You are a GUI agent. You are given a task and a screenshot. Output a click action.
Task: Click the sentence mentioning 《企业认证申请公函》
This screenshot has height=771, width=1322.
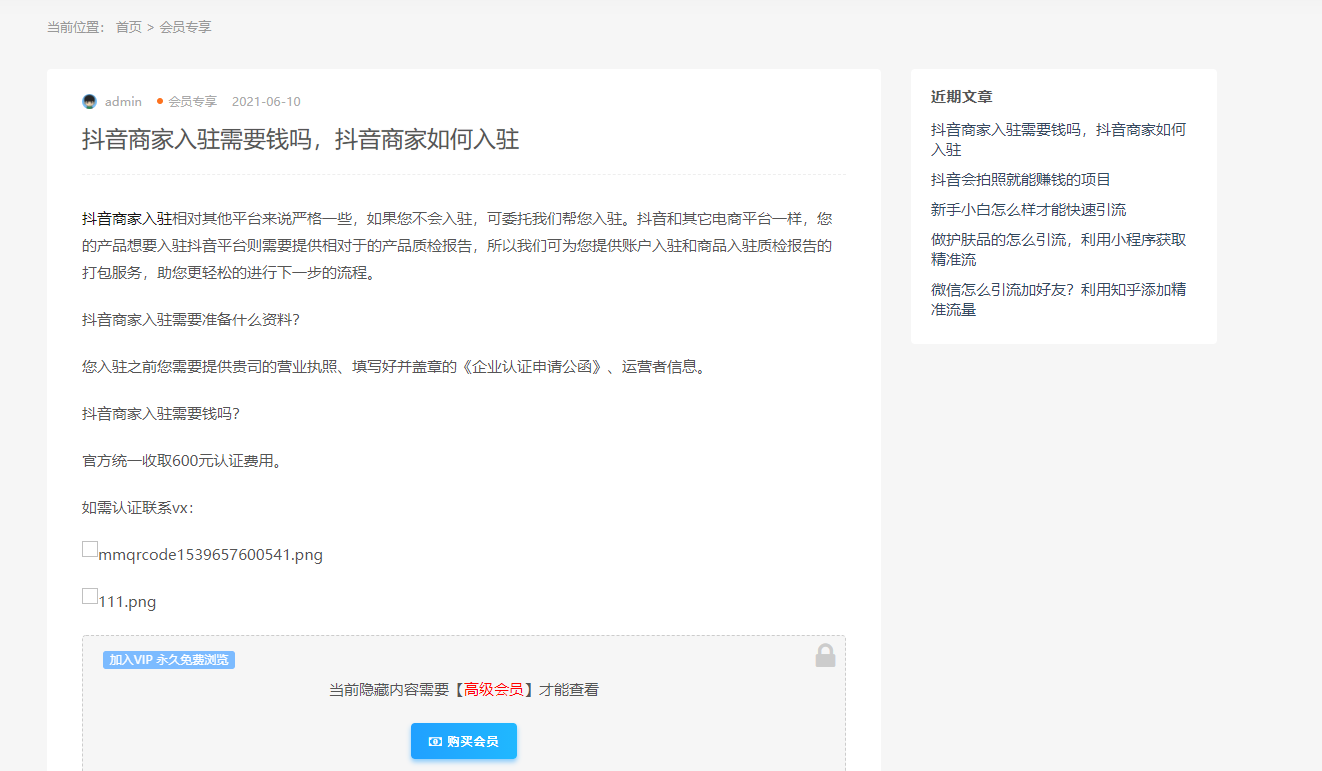click(x=396, y=367)
